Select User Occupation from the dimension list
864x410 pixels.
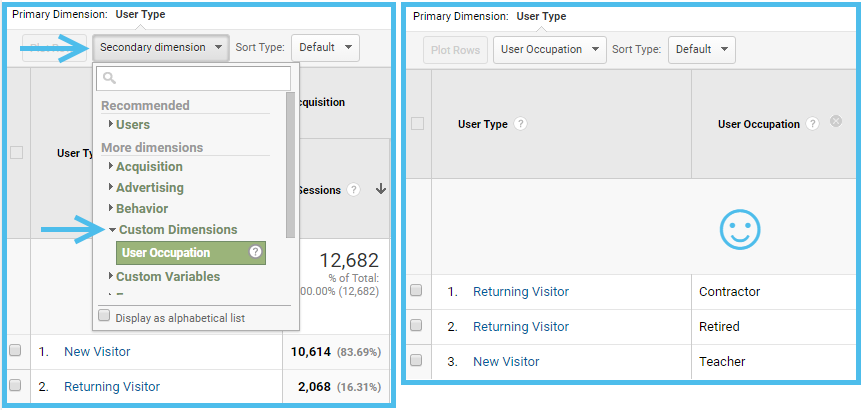[167, 253]
